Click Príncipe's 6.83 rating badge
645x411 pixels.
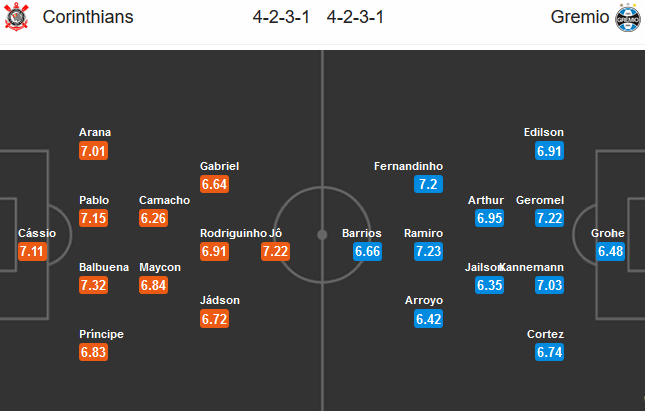click(x=93, y=352)
